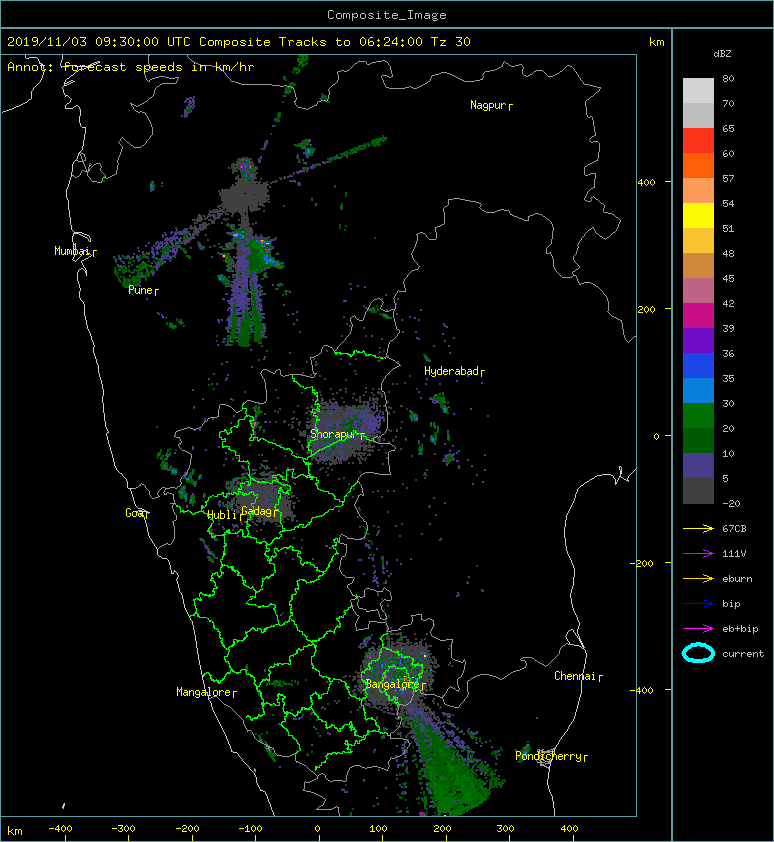This screenshot has height=842, width=774.
Task: Click the magenta eb+bip arrow legend icon
Action: 698,629
